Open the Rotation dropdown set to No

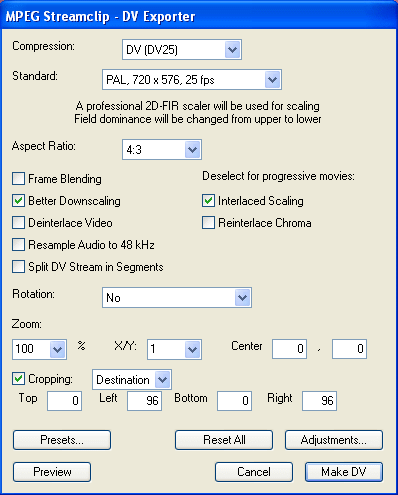coord(177,297)
